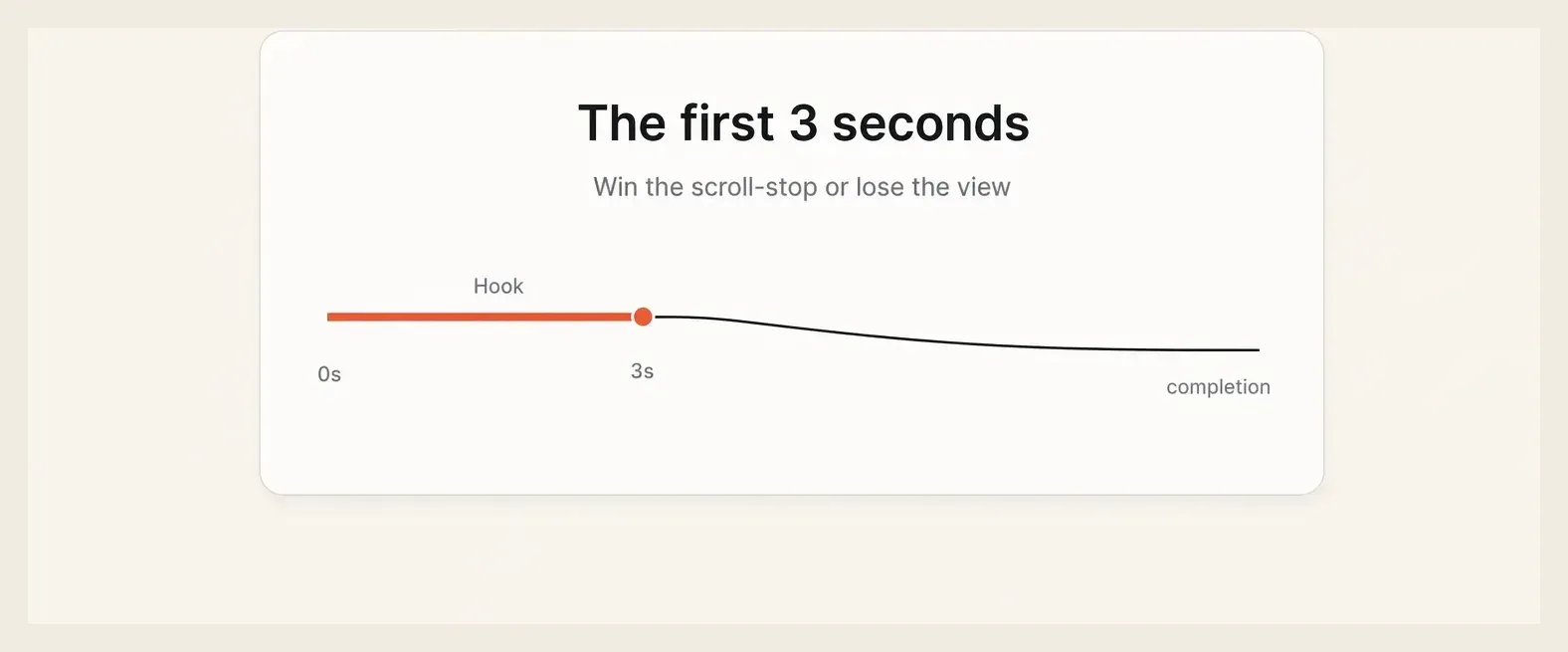Select the "Hook" label above the bar
Image resolution: width=1568 pixels, height=652 pixels.
coord(498,286)
